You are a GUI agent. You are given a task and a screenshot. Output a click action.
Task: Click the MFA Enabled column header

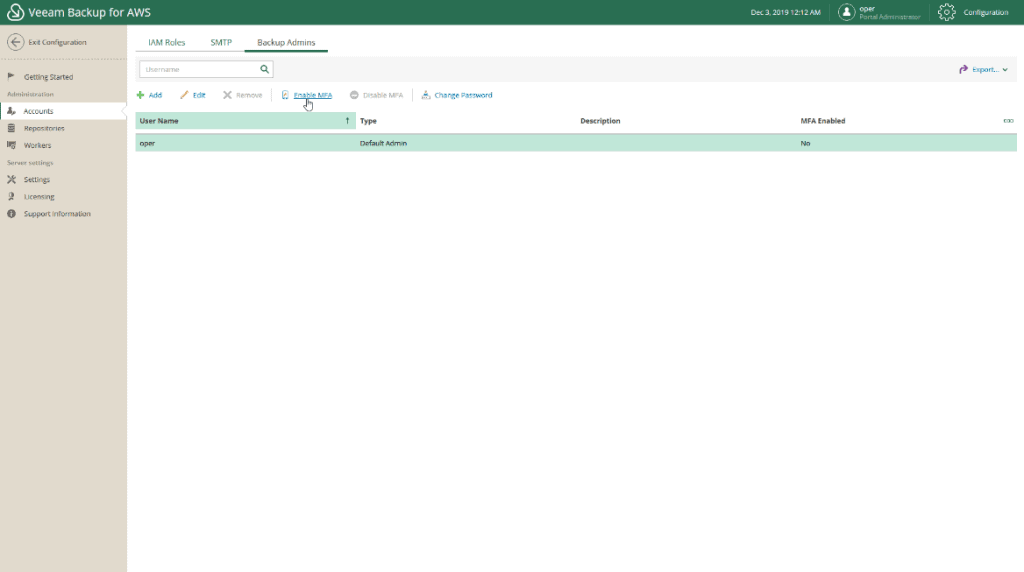click(823, 121)
